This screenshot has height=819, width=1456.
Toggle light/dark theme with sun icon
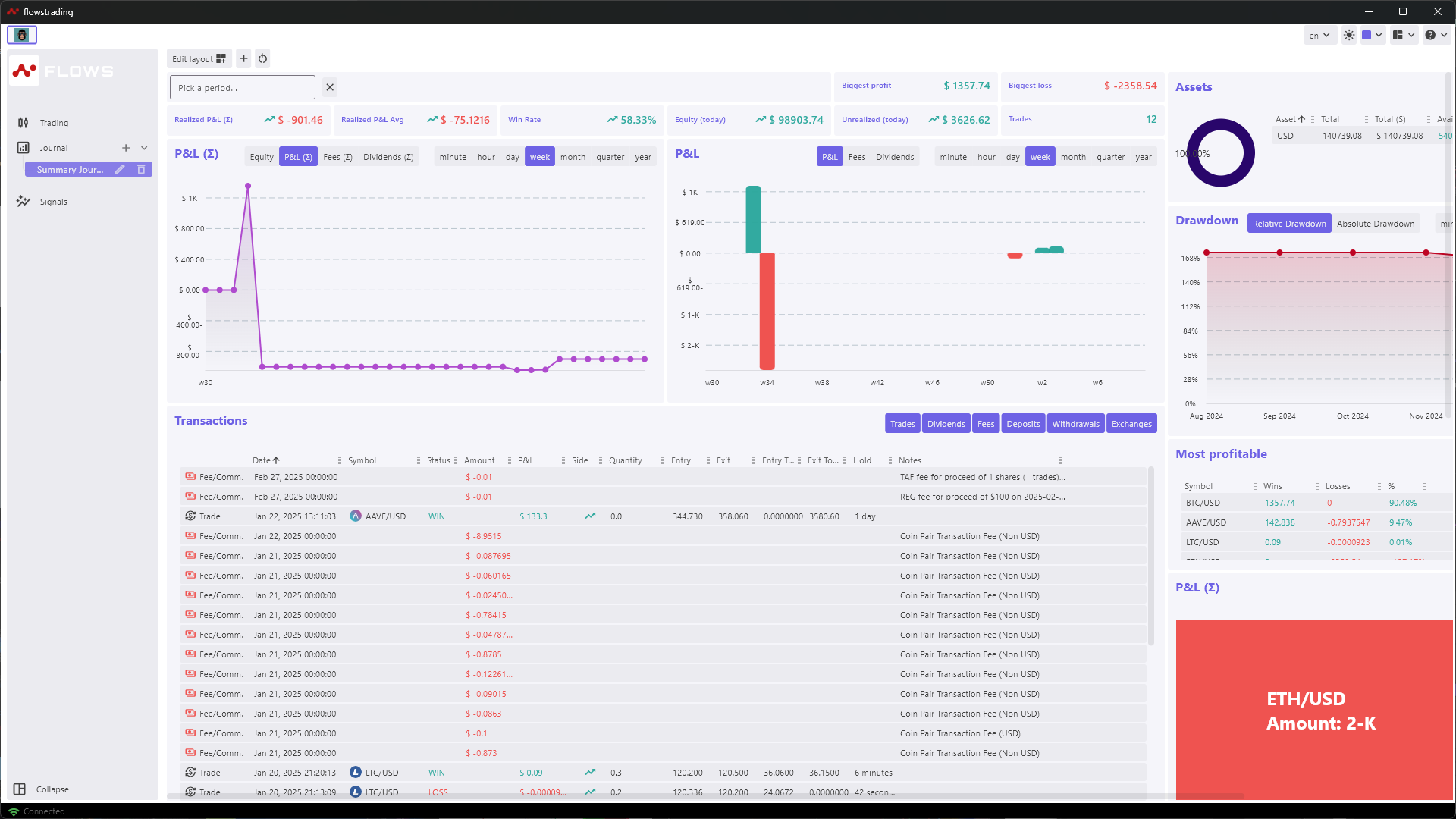tap(1348, 35)
